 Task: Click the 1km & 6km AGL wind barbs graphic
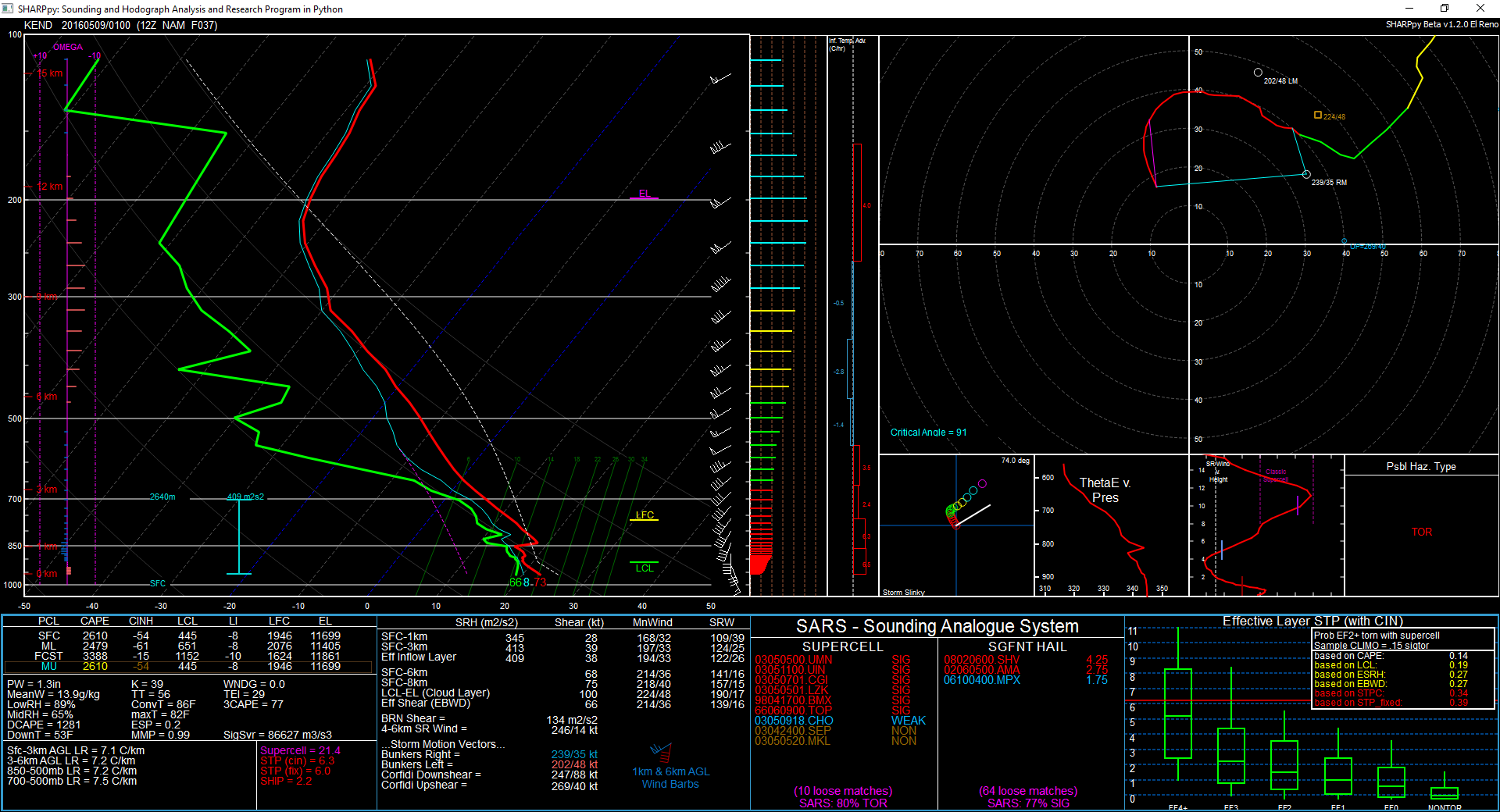662,753
